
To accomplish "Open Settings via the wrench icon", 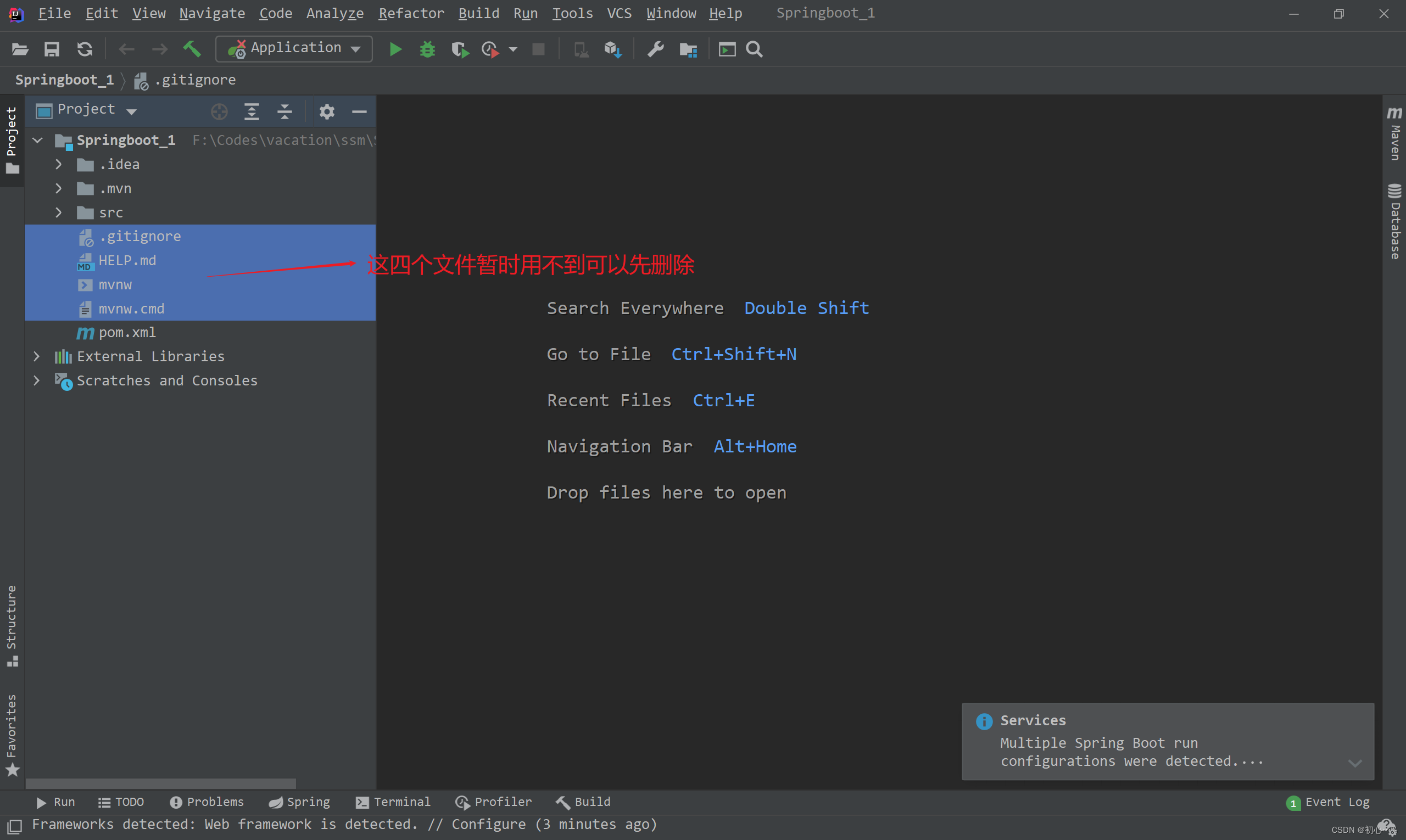I will [x=655, y=49].
